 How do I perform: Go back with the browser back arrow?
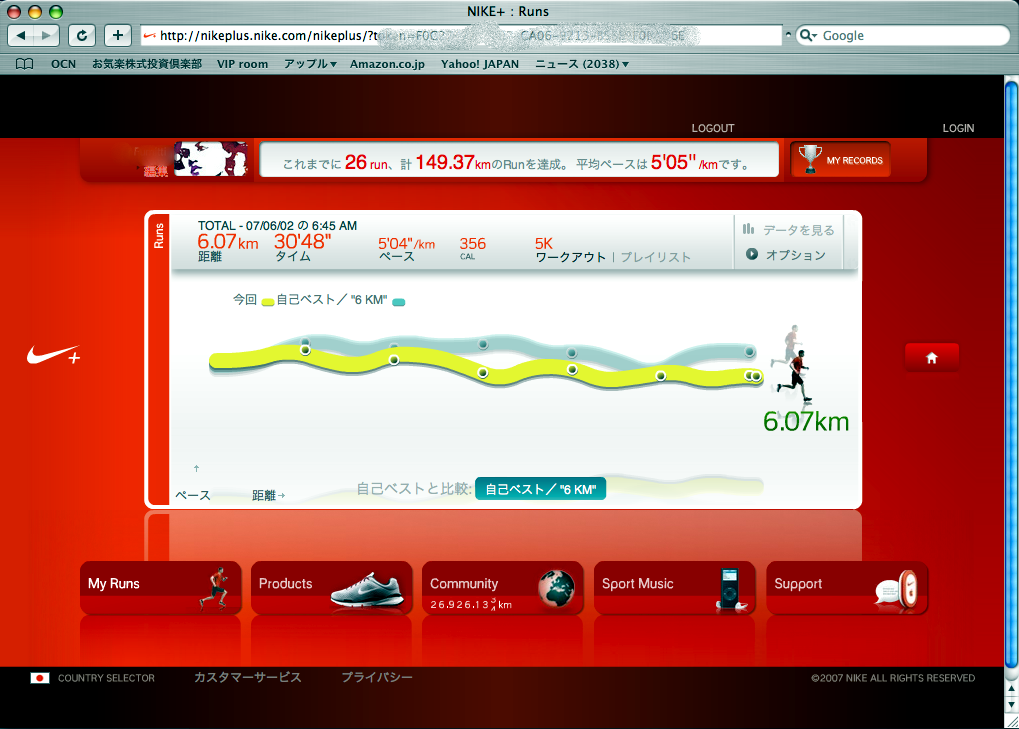[x=21, y=35]
